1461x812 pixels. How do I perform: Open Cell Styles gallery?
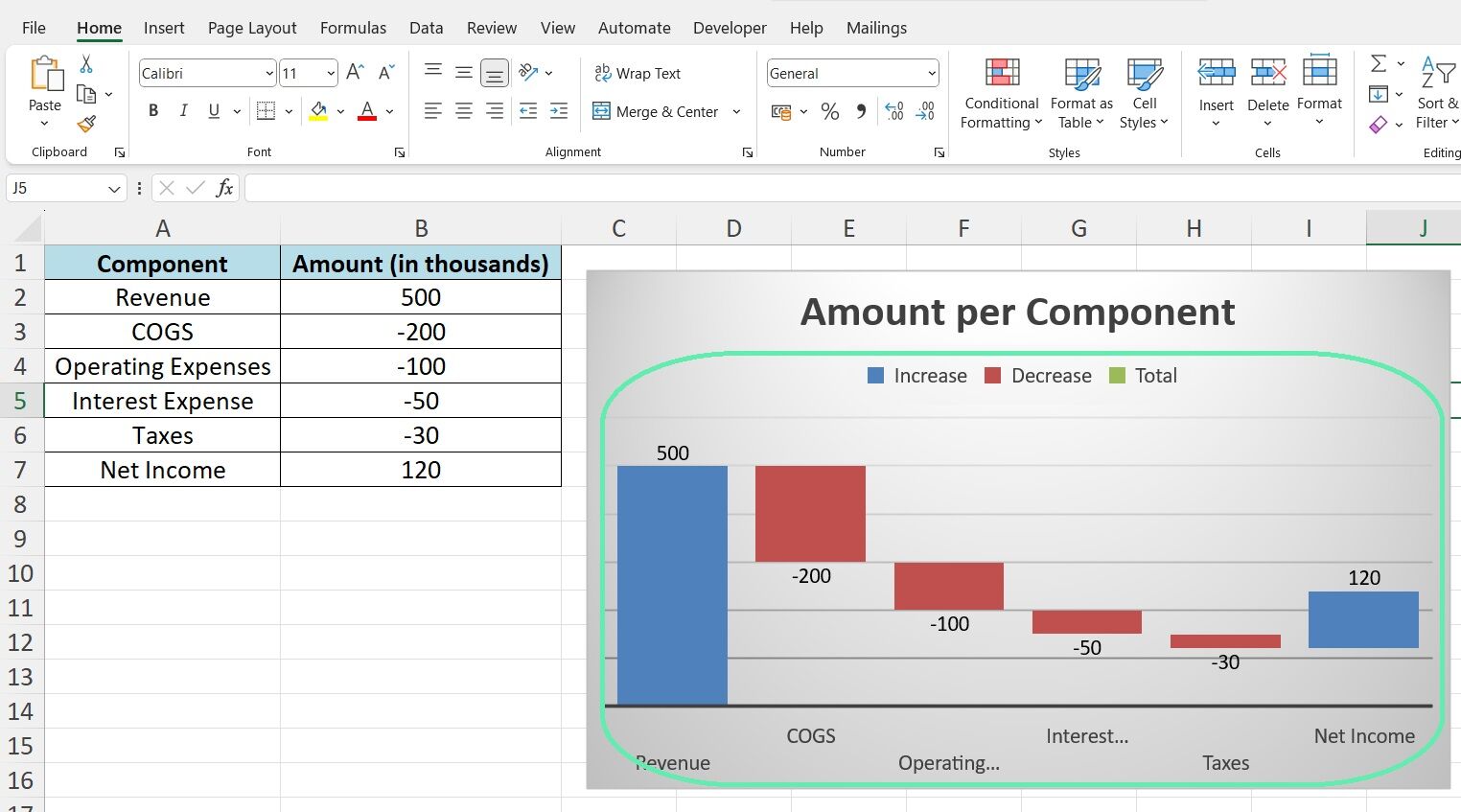(x=1144, y=94)
